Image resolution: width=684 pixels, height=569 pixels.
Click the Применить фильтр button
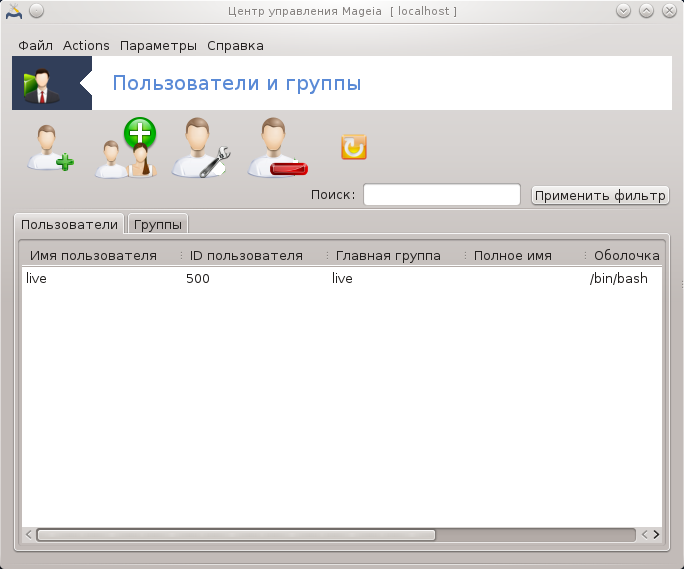pyautogui.click(x=600, y=195)
